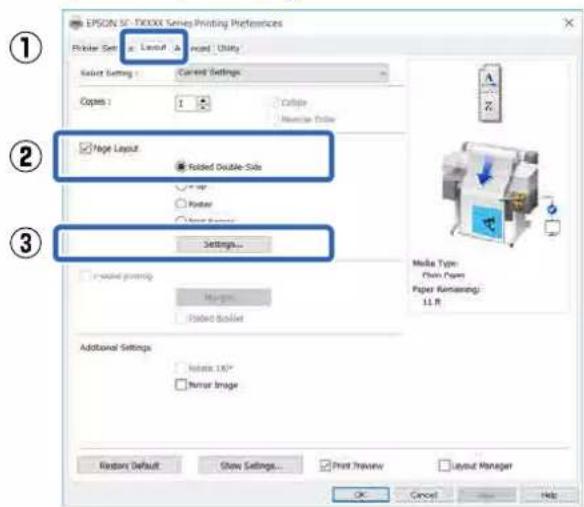This screenshot has height=507, width=584.
Task: Uncheck the Page Layout checkbox
Action: tap(85, 148)
